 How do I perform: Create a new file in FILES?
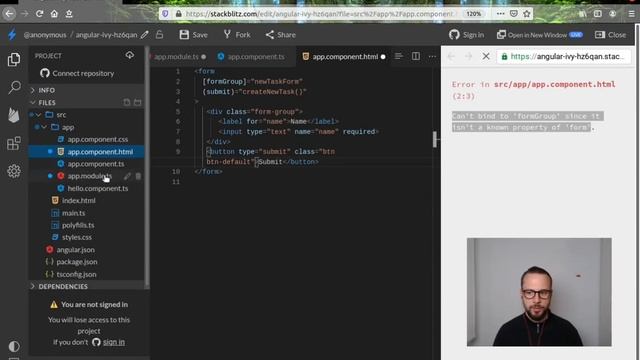pyautogui.click(x=127, y=102)
